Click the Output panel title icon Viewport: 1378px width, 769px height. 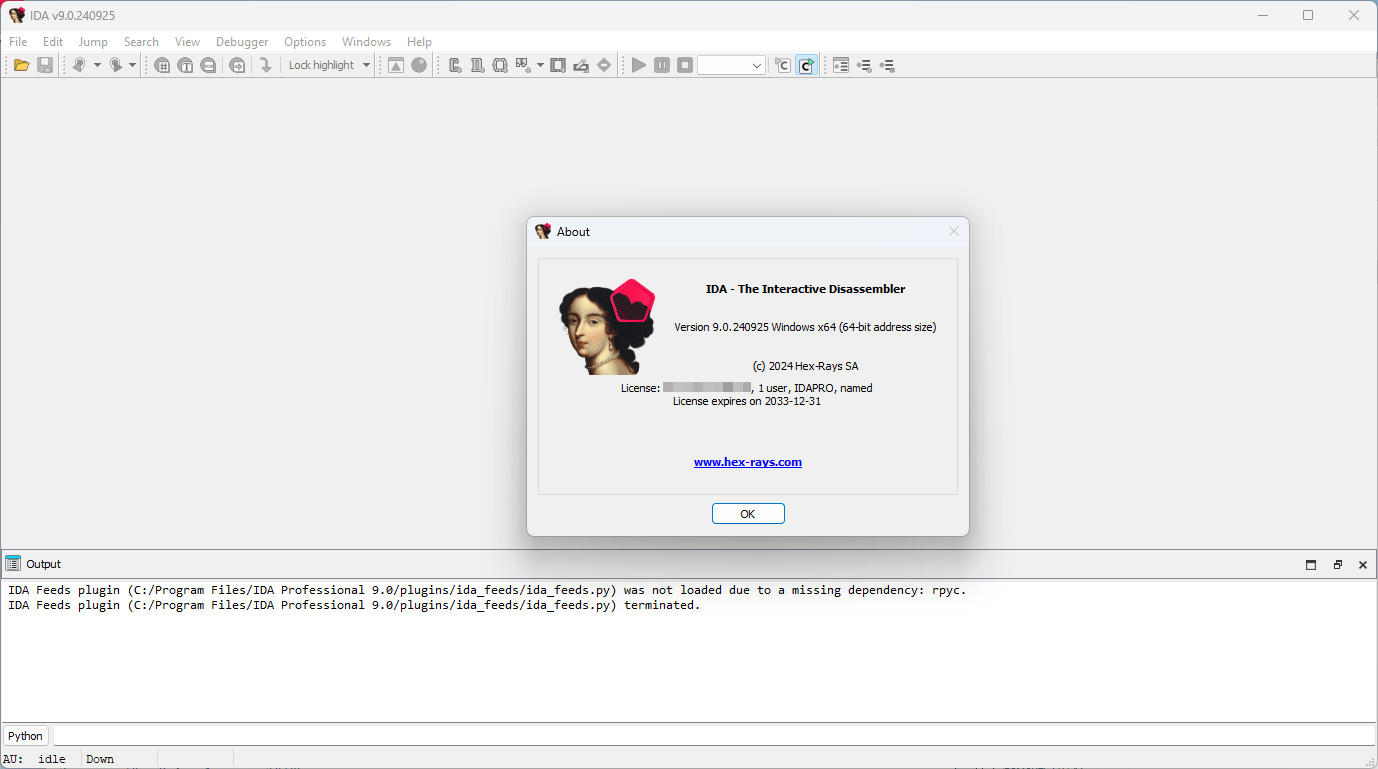click(13, 564)
